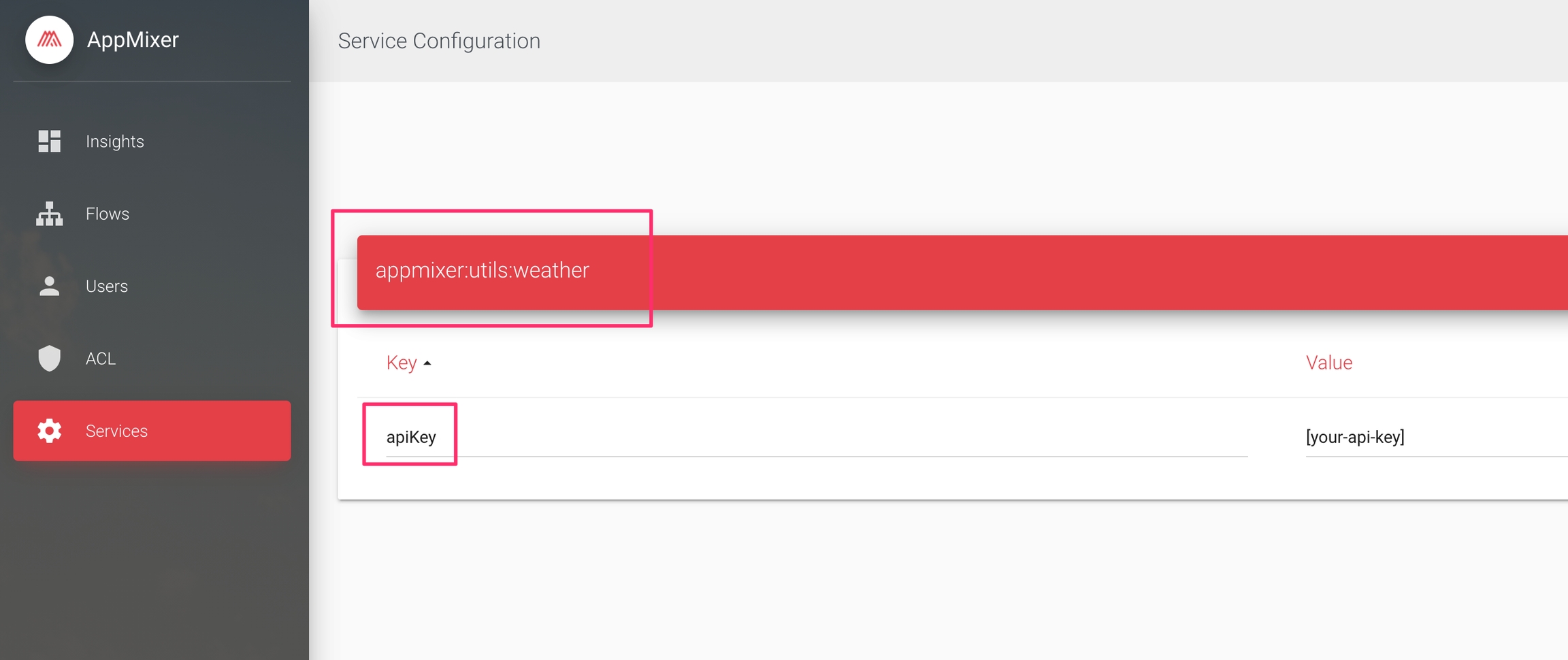Click the AppMixer logo icon
Screen dimensions: 1568x660
pos(49,39)
